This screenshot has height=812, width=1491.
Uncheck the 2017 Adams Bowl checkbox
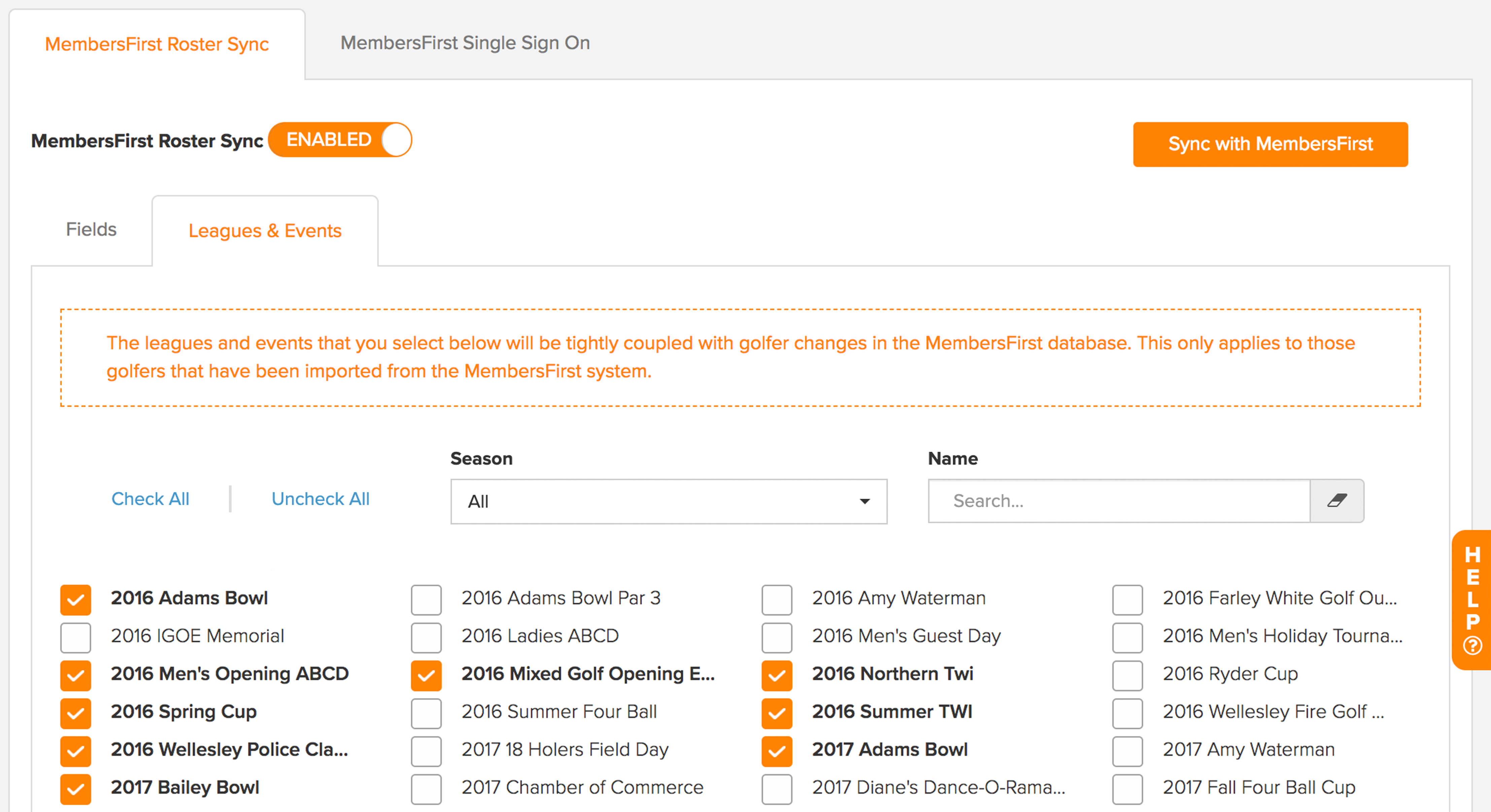tap(777, 751)
